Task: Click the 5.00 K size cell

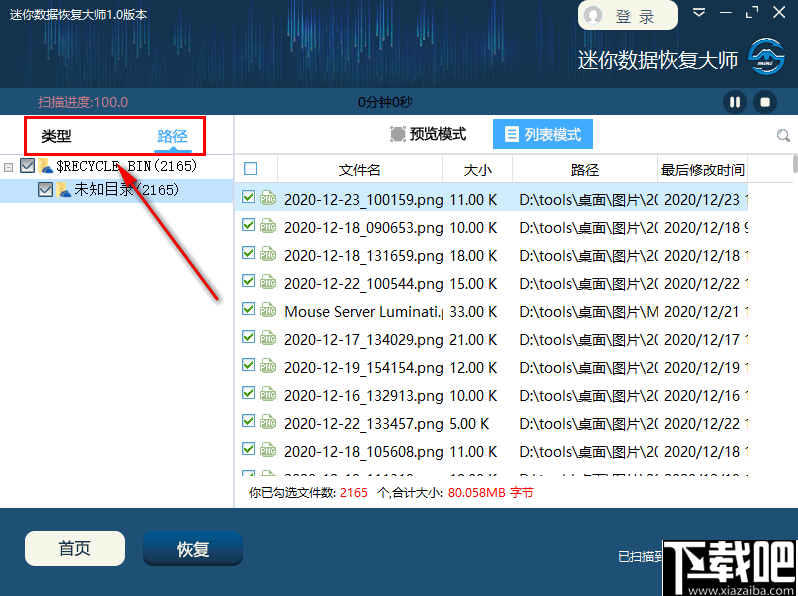Action: pos(469,423)
